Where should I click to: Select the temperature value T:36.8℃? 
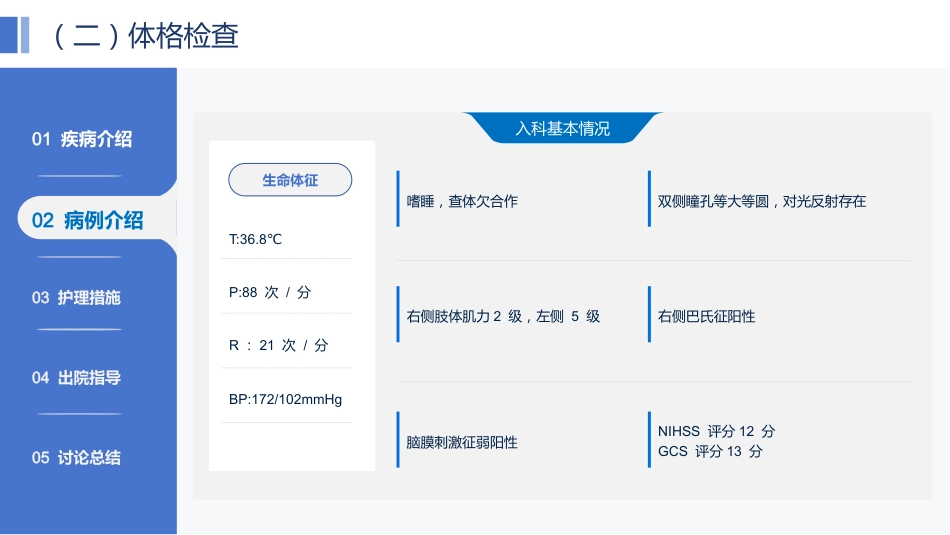point(255,239)
